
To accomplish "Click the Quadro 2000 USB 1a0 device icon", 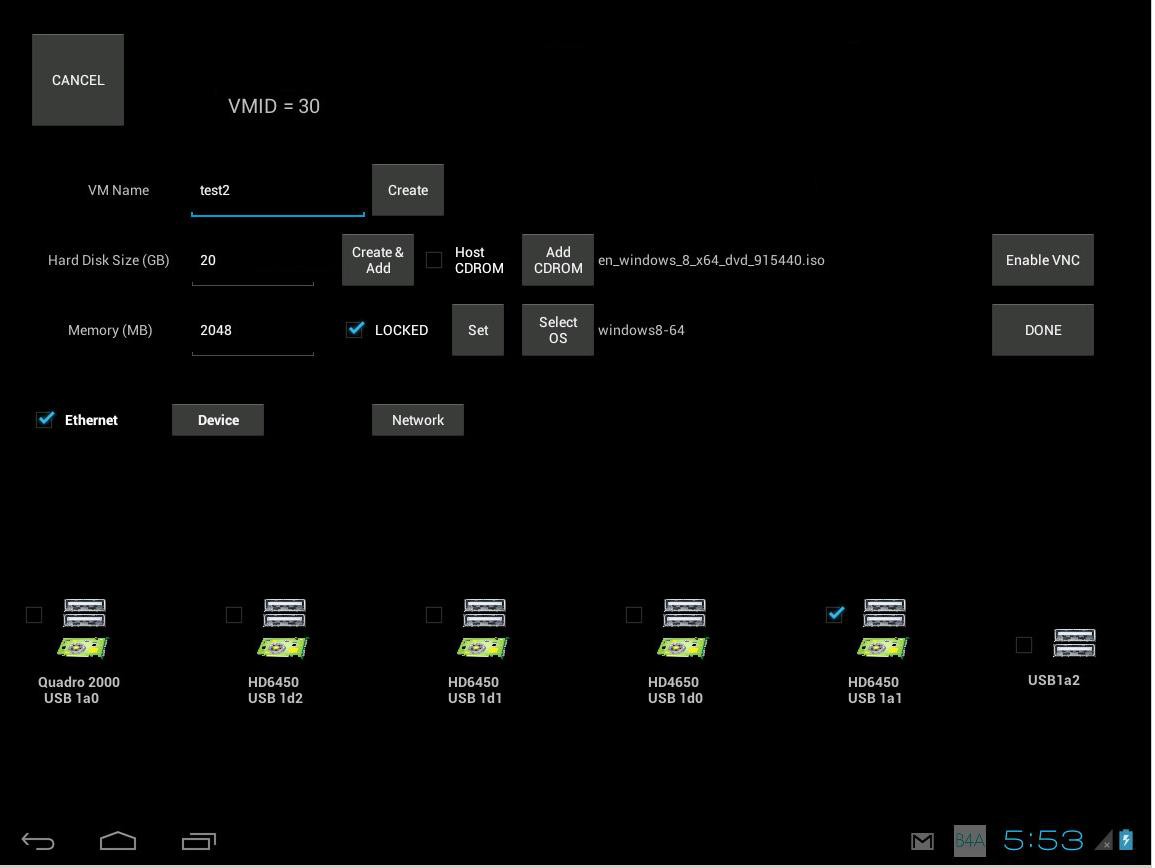I will pyautogui.click(x=83, y=628).
